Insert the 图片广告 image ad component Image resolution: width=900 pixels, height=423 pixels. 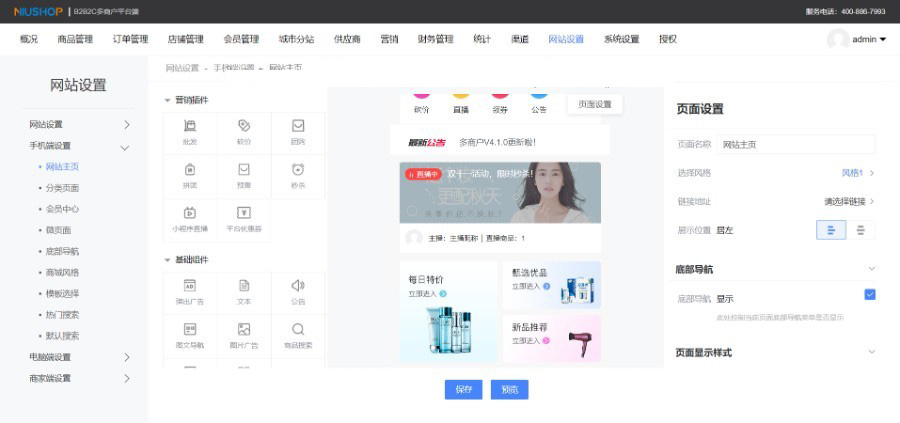click(244, 334)
